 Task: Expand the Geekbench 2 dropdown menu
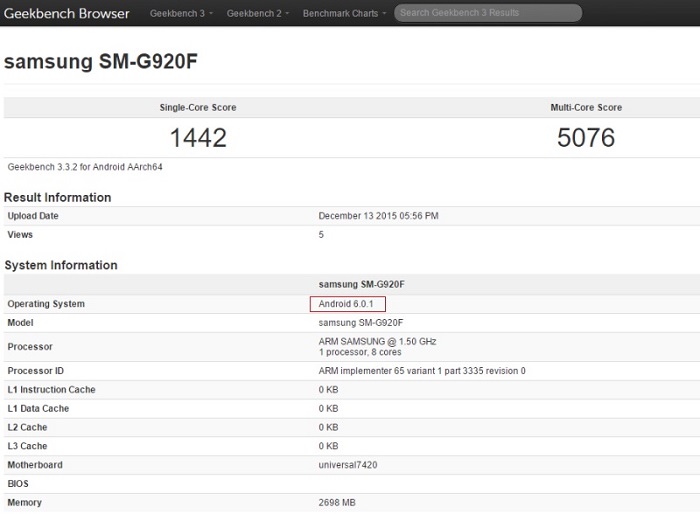(257, 14)
